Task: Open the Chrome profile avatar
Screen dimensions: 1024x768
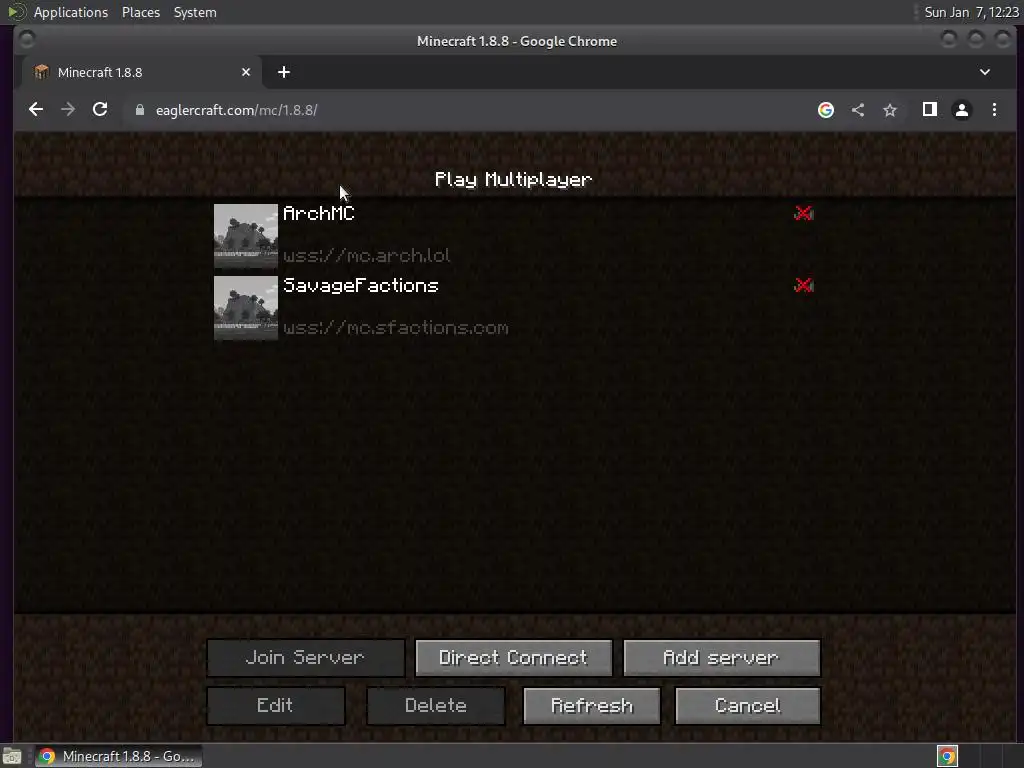Action: pyautogui.click(x=962, y=110)
